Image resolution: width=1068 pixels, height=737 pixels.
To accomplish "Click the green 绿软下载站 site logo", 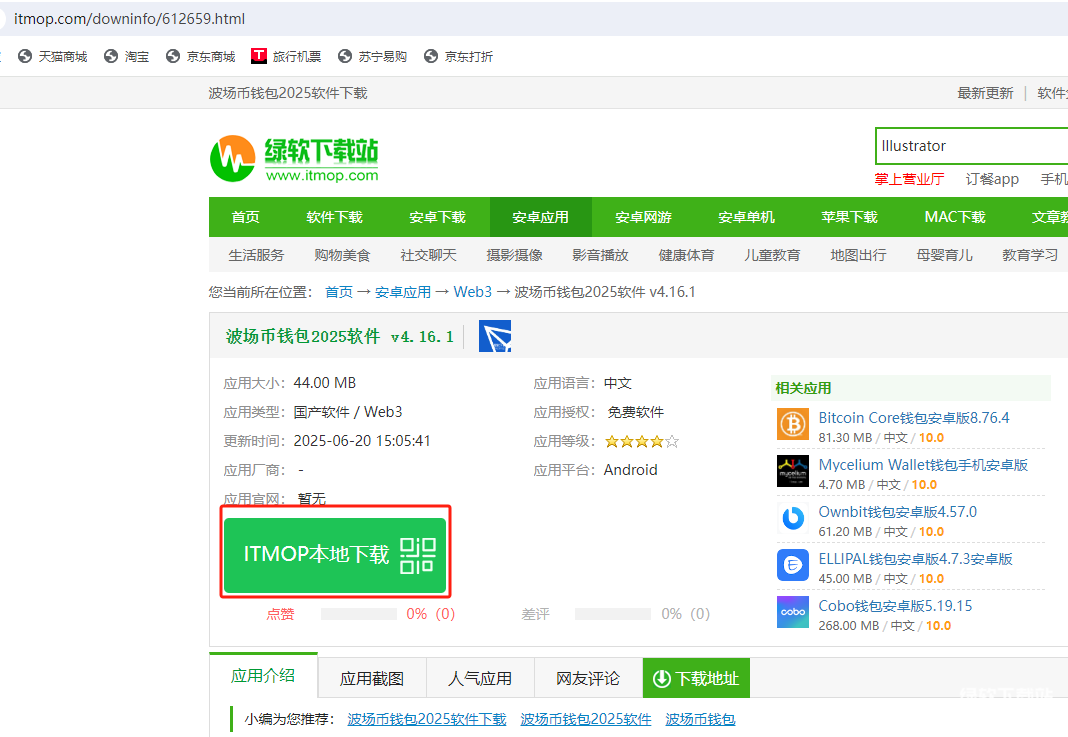I will pyautogui.click(x=294, y=158).
